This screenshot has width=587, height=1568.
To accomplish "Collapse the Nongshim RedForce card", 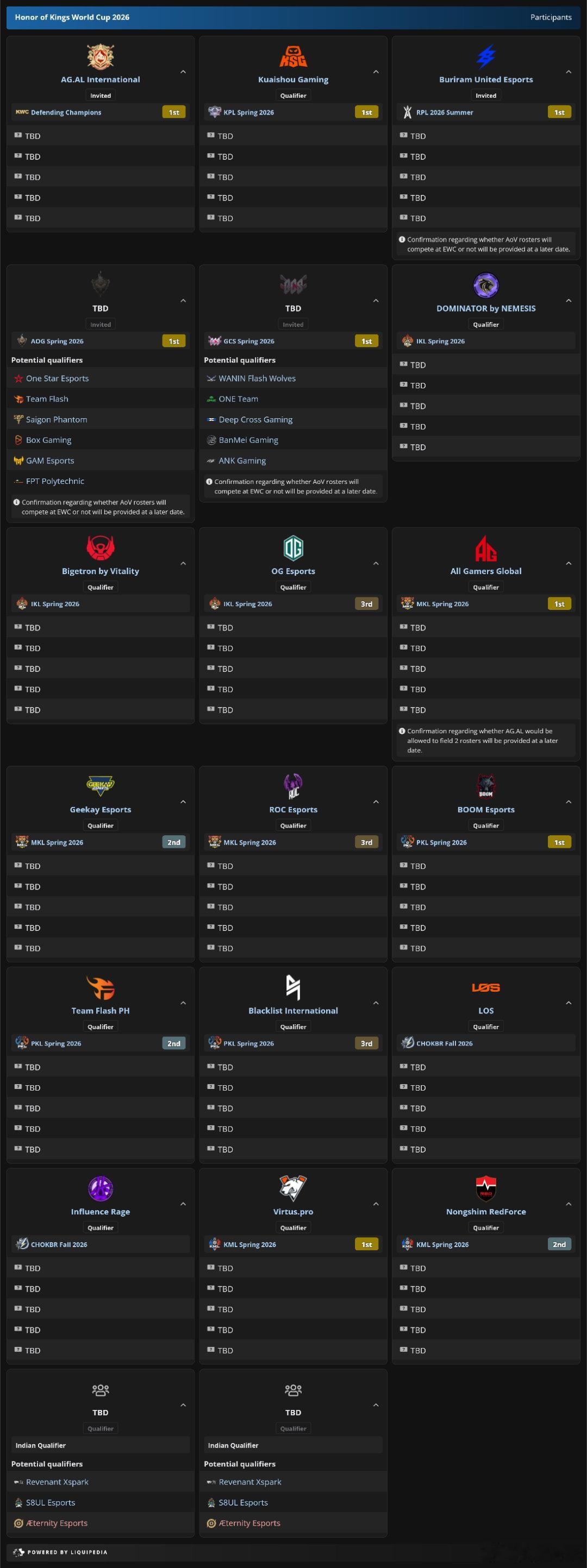I will 569,1204.
